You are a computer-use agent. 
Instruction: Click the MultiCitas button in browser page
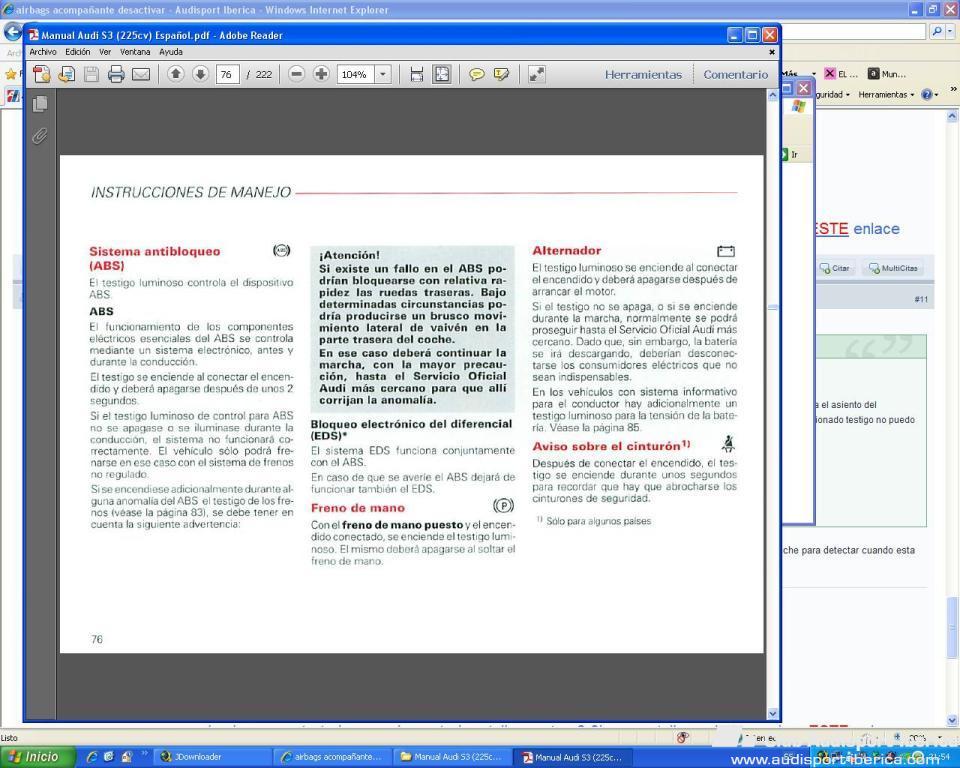click(893, 268)
